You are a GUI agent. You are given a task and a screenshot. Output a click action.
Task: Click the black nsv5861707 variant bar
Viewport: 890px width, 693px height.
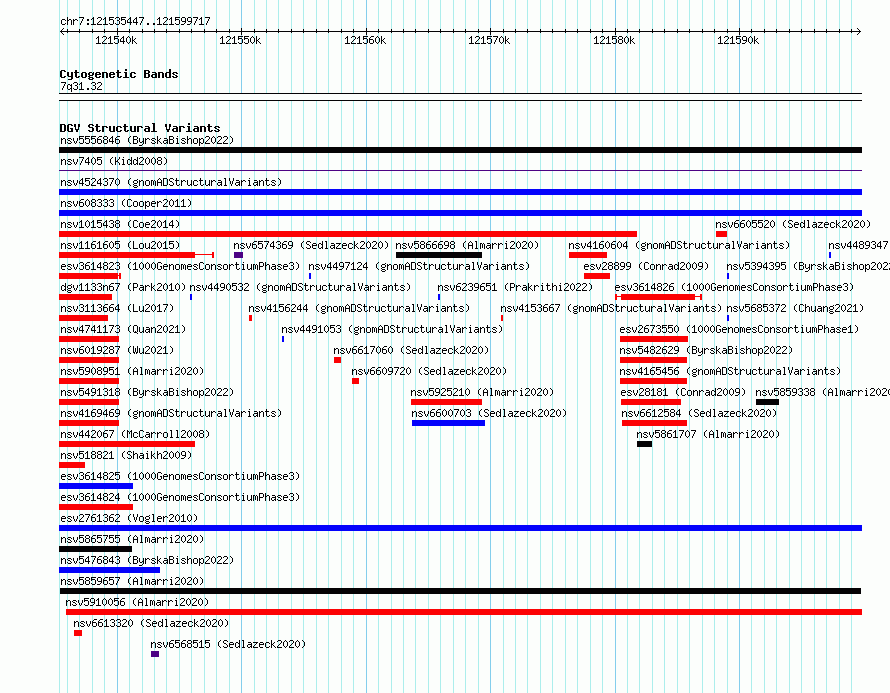pos(644,444)
